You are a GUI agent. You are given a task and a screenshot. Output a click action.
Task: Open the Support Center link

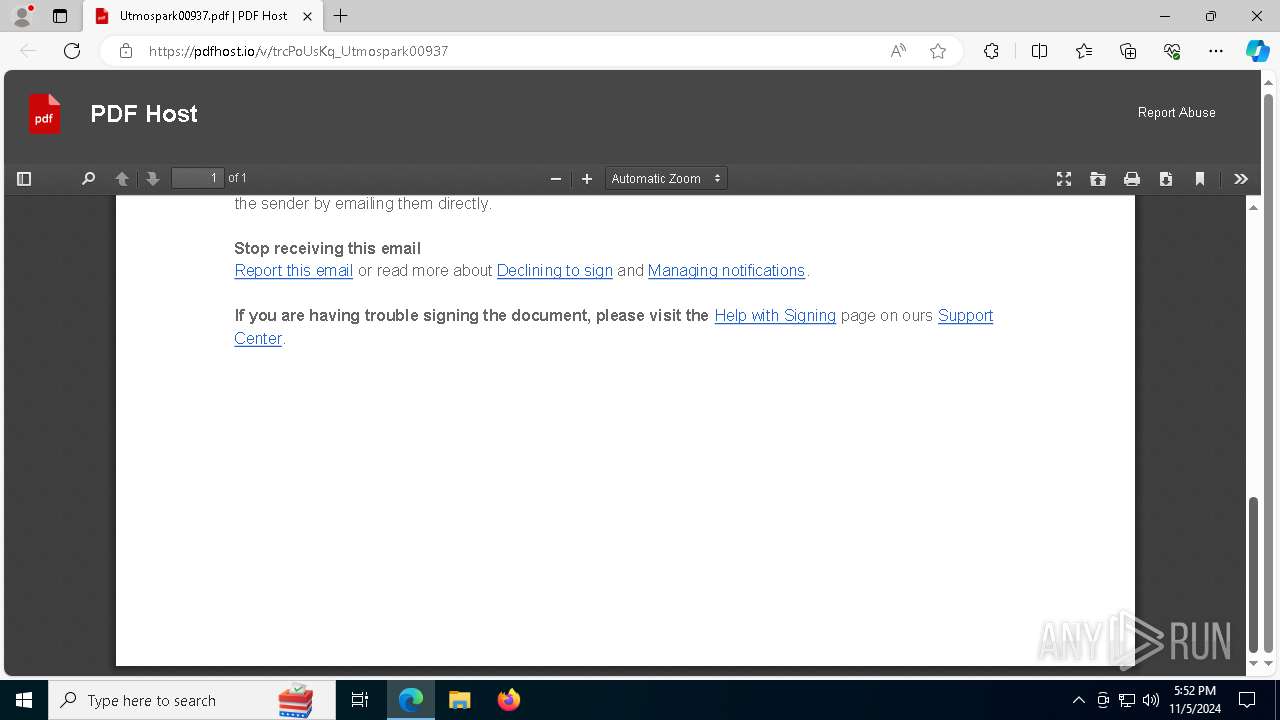(965, 316)
